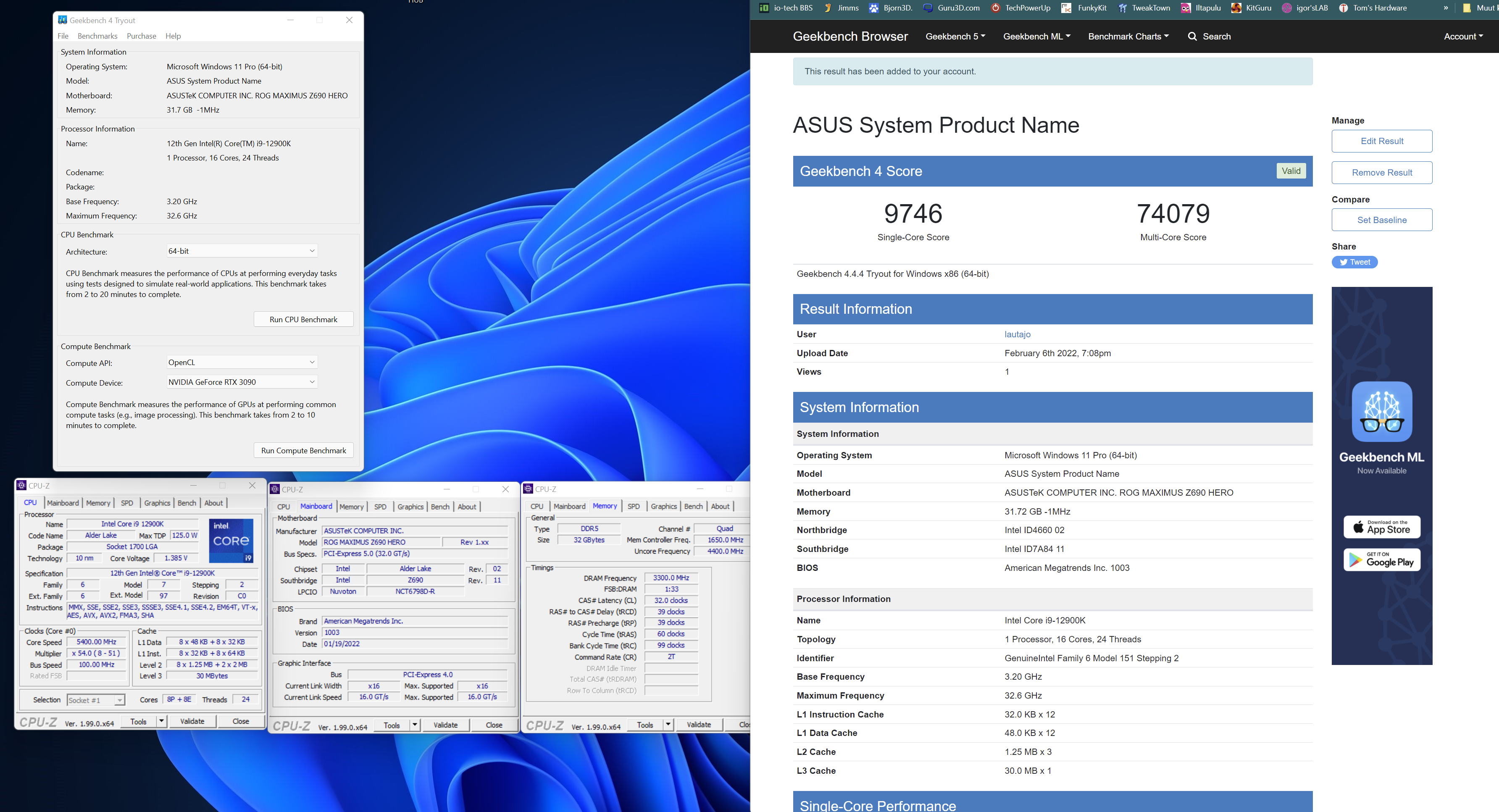Viewport: 1499px width, 812px height.
Task: Click Run CPU Benchmark button
Action: coord(304,319)
